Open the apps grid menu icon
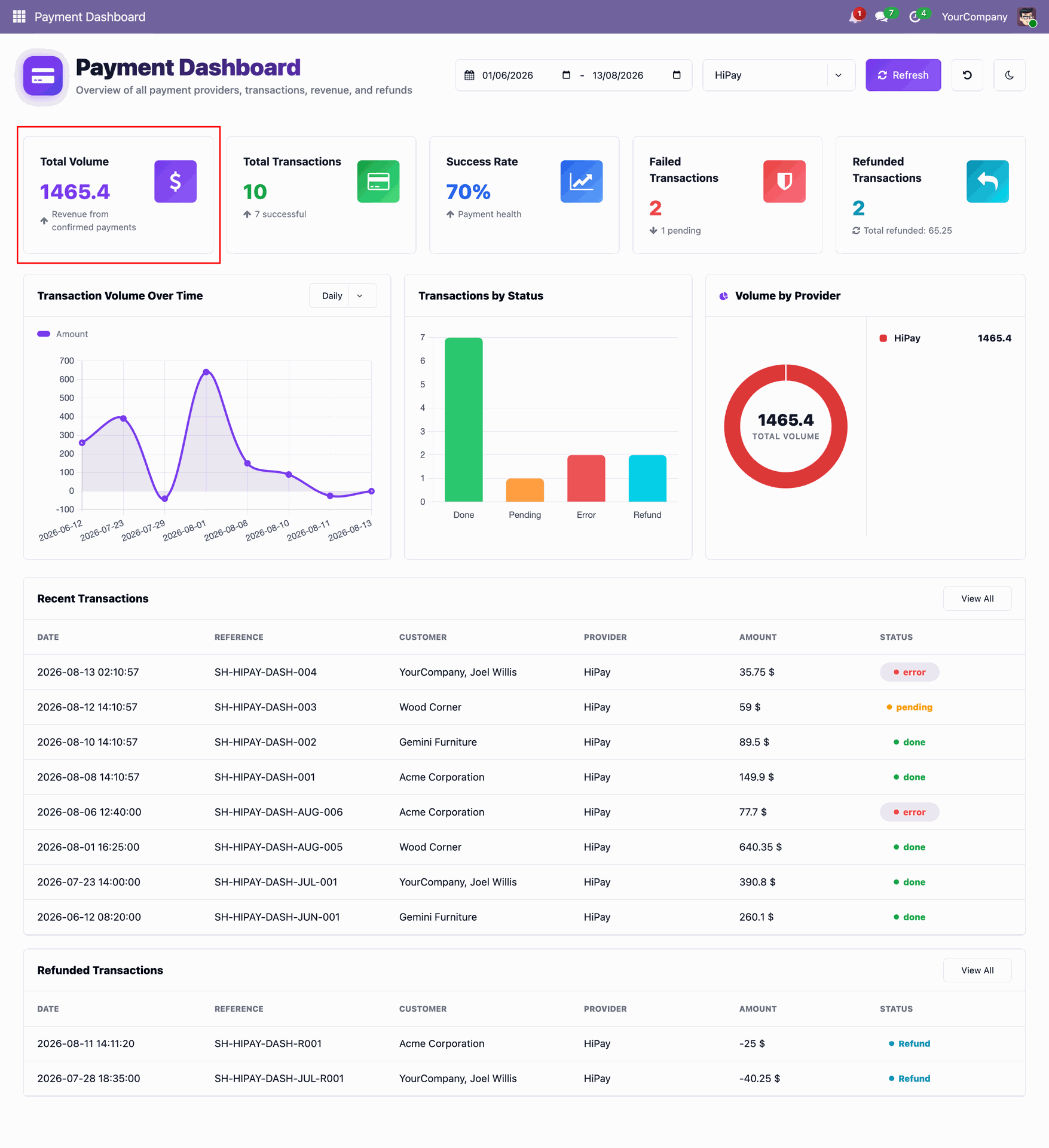Image resolution: width=1049 pixels, height=1148 pixels. tap(19, 17)
